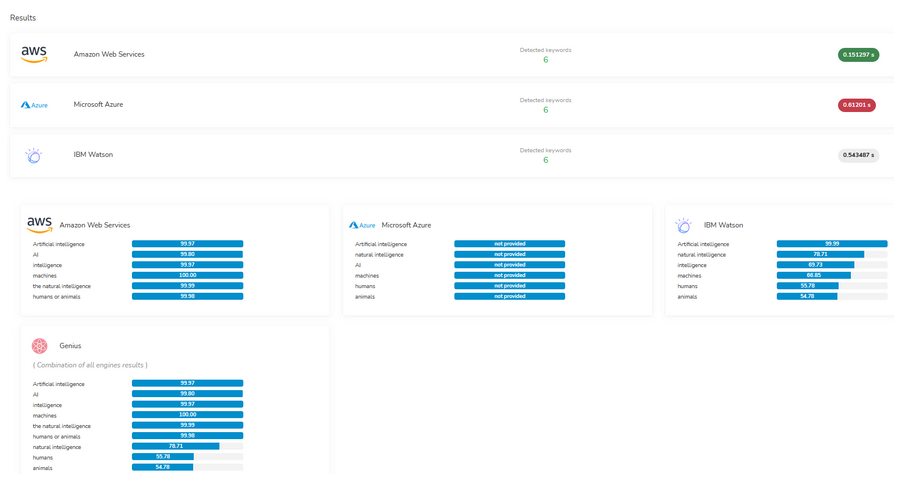
Task: Click the green 0.151297 s time badge
Action: coord(858,55)
